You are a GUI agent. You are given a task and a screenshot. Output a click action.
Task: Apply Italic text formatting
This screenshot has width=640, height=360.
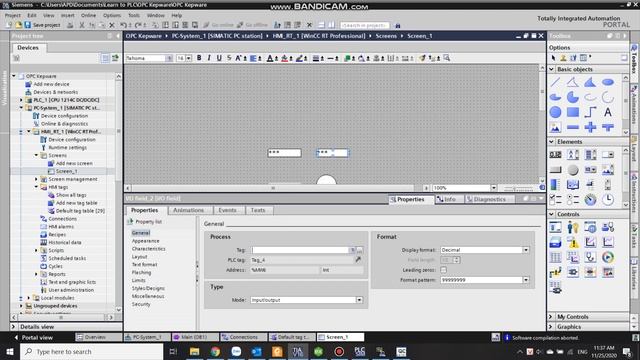[209, 58]
